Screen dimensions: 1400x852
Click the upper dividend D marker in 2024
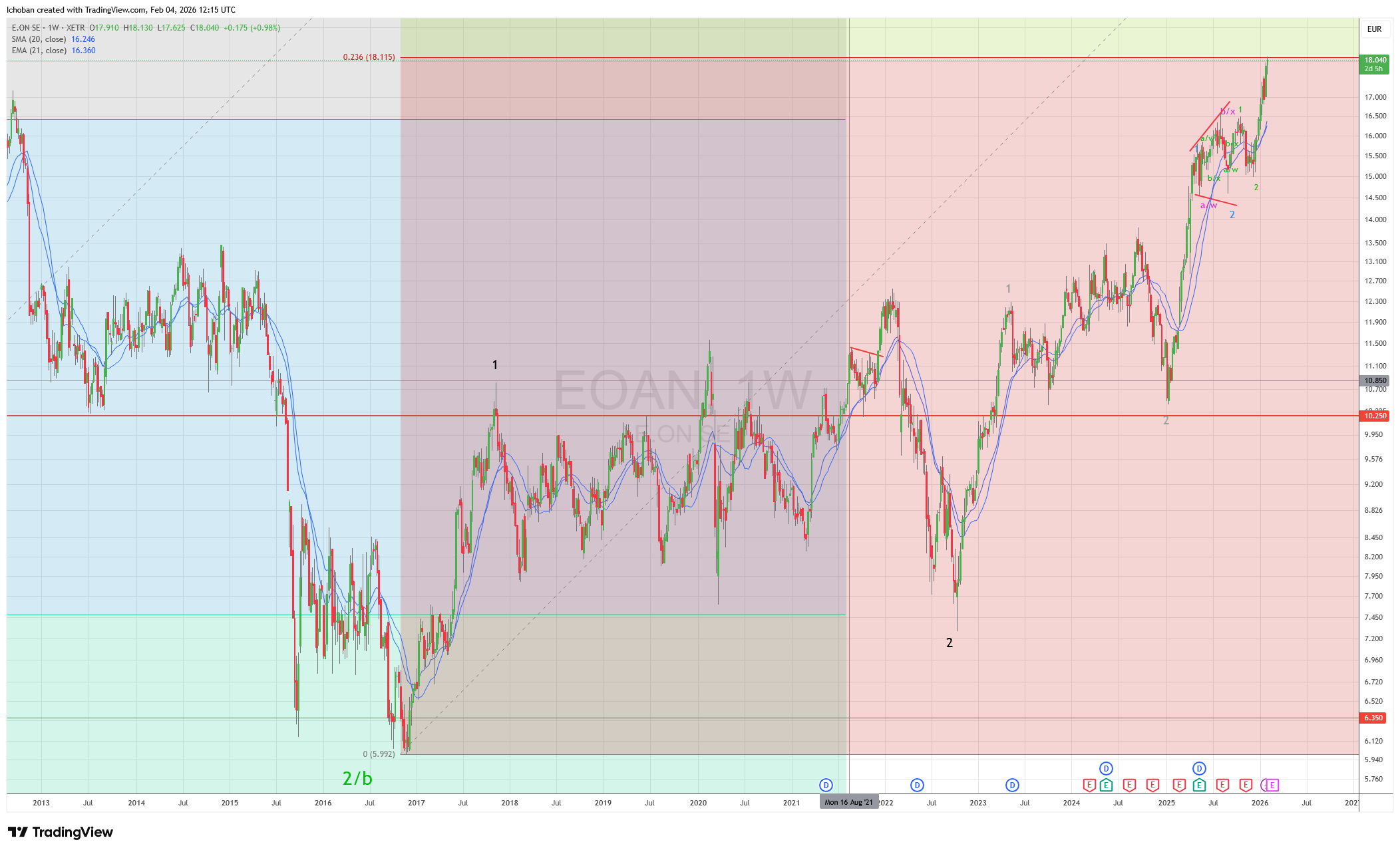1106,769
